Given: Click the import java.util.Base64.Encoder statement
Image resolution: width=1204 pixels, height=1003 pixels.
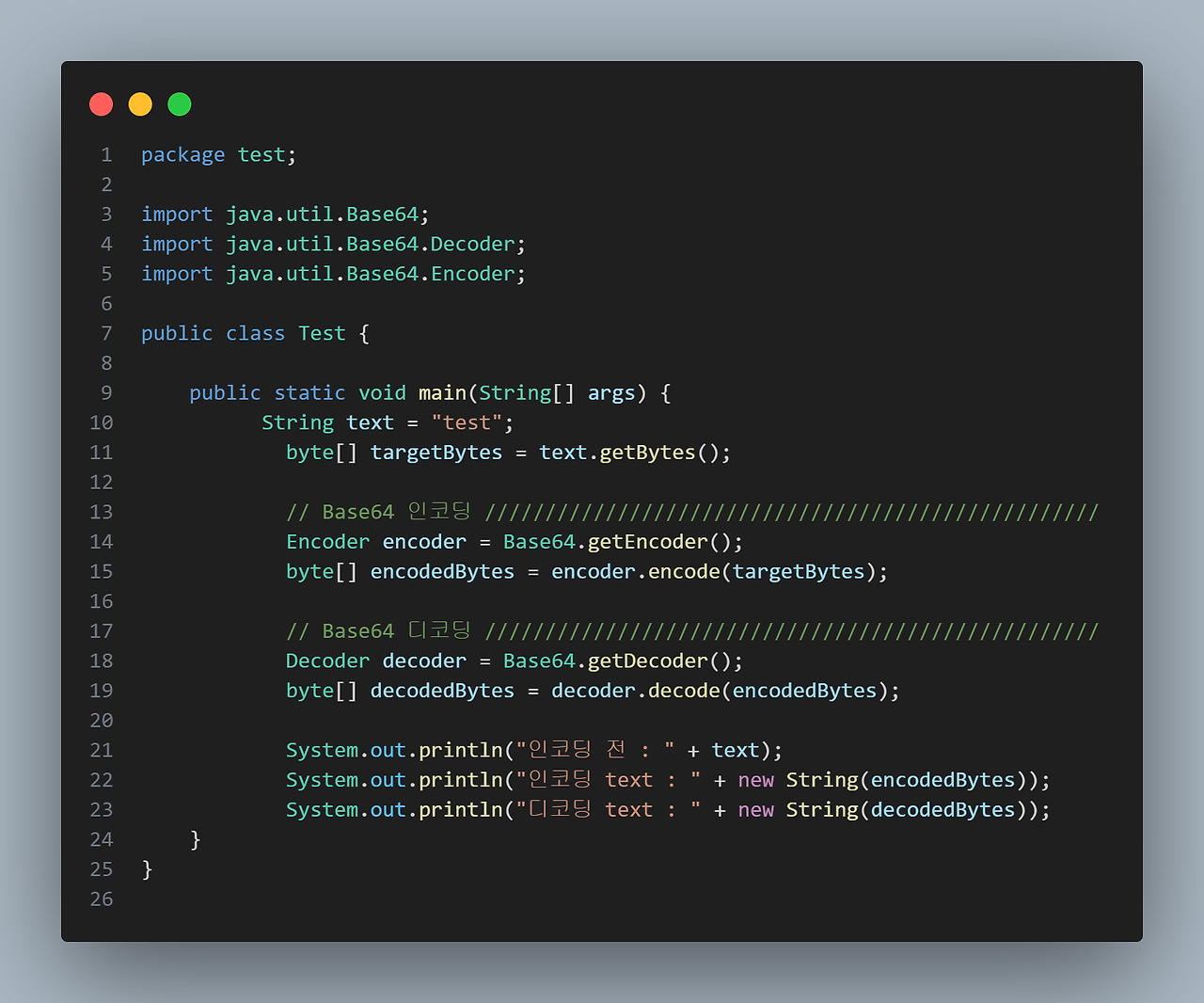Looking at the screenshot, I should point(332,273).
